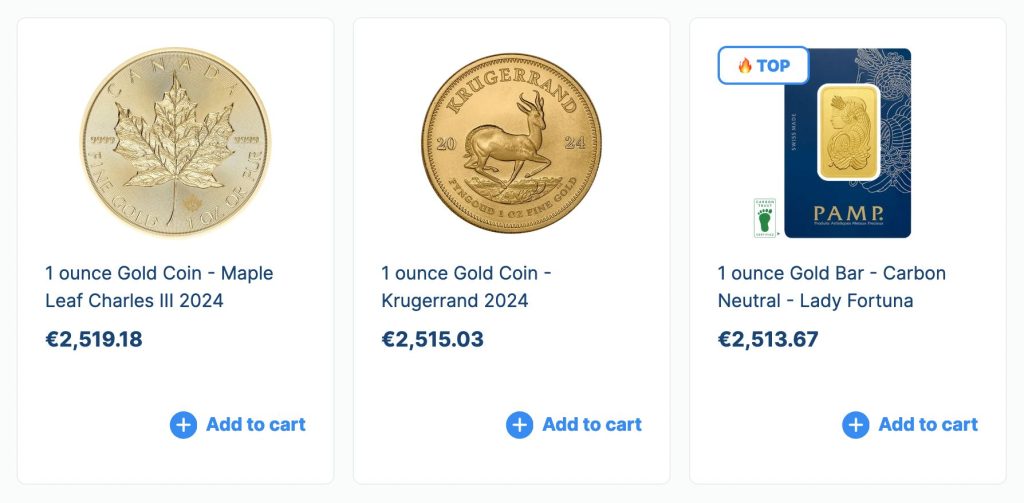This screenshot has width=1024, height=503.
Task: Click the plus icon for Maple Leaf coin
Action: click(183, 425)
